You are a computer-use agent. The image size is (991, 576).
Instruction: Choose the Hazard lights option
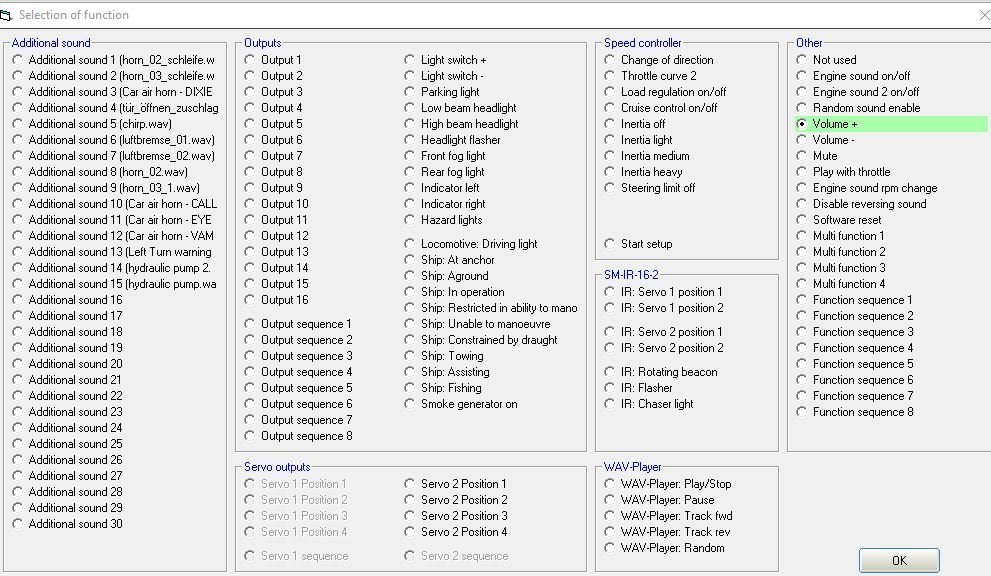click(x=410, y=220)
